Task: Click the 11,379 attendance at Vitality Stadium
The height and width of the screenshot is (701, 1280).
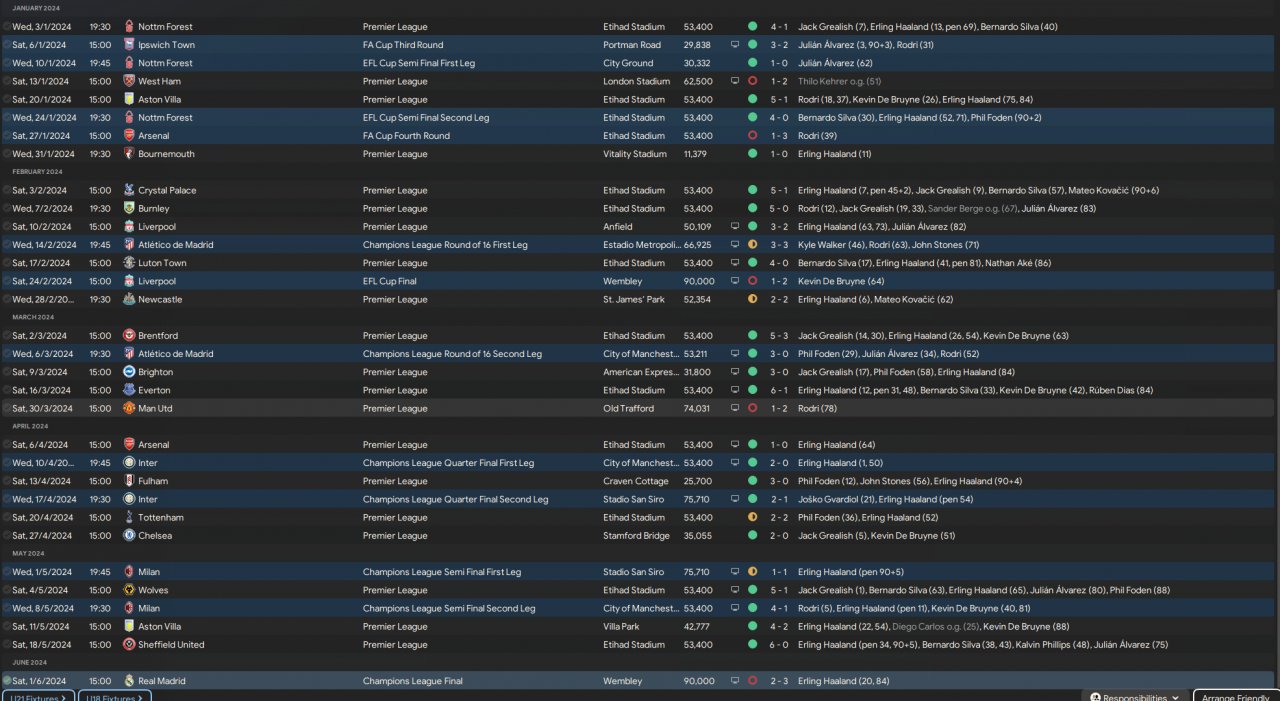Action: point(697,154)
